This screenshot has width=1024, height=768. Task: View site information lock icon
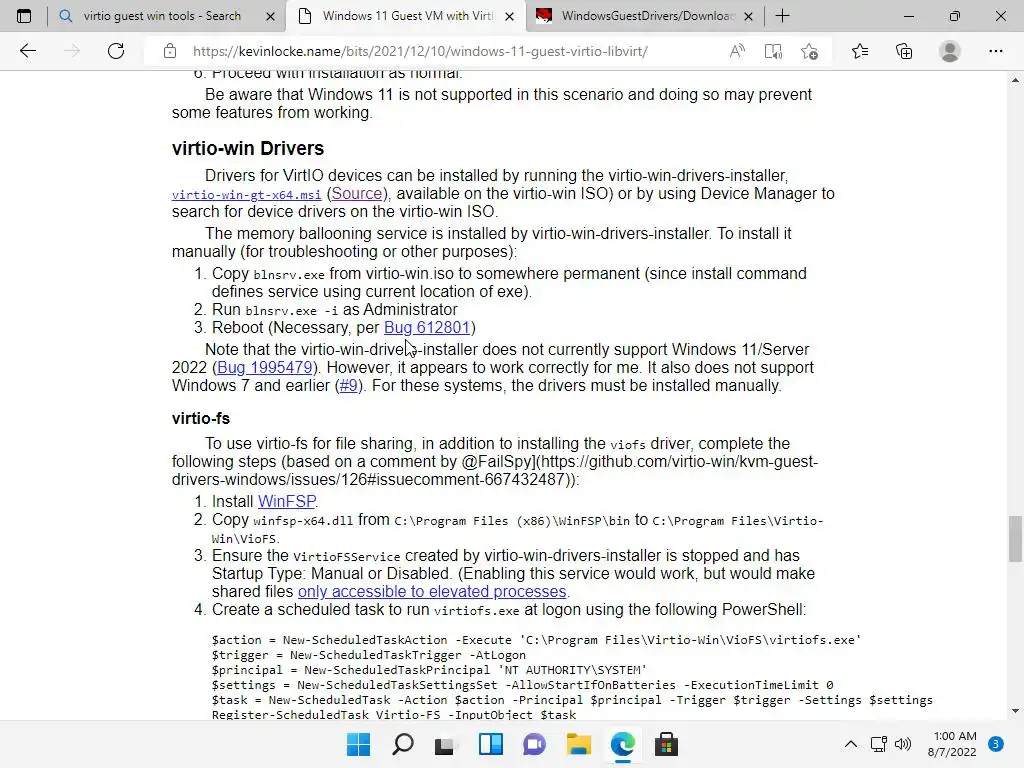(x=170, y=51)
